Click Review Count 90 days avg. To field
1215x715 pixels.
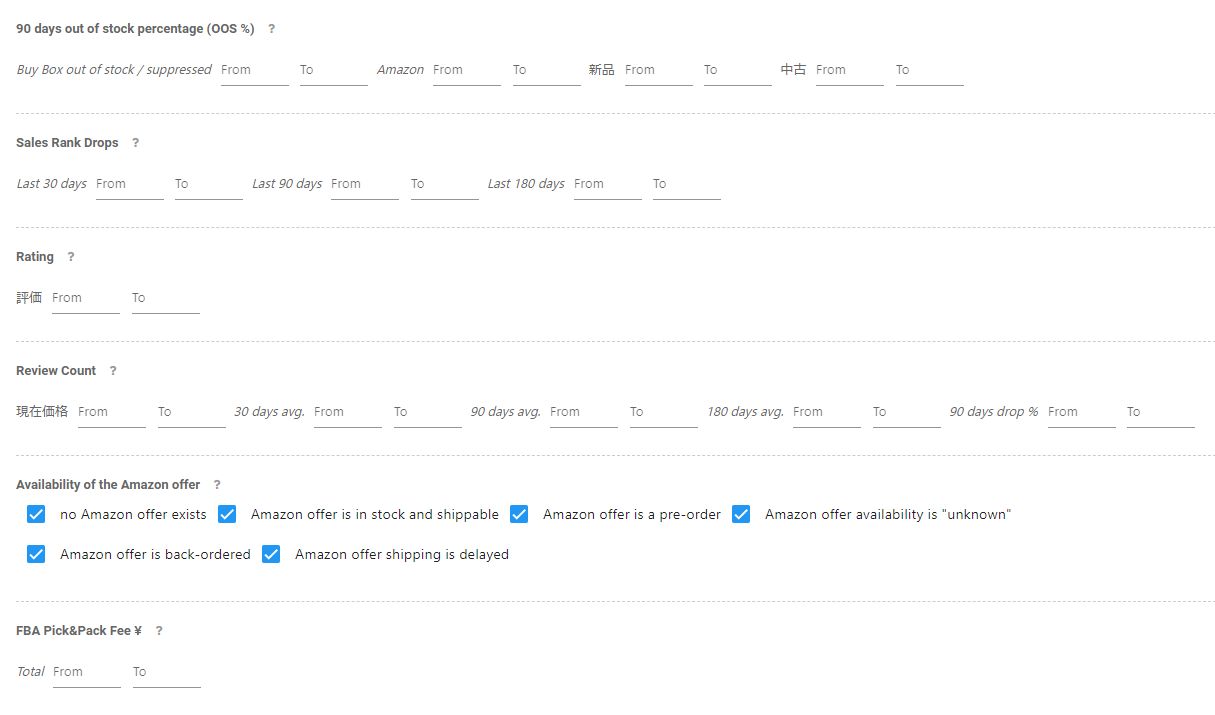click(664, 412)
